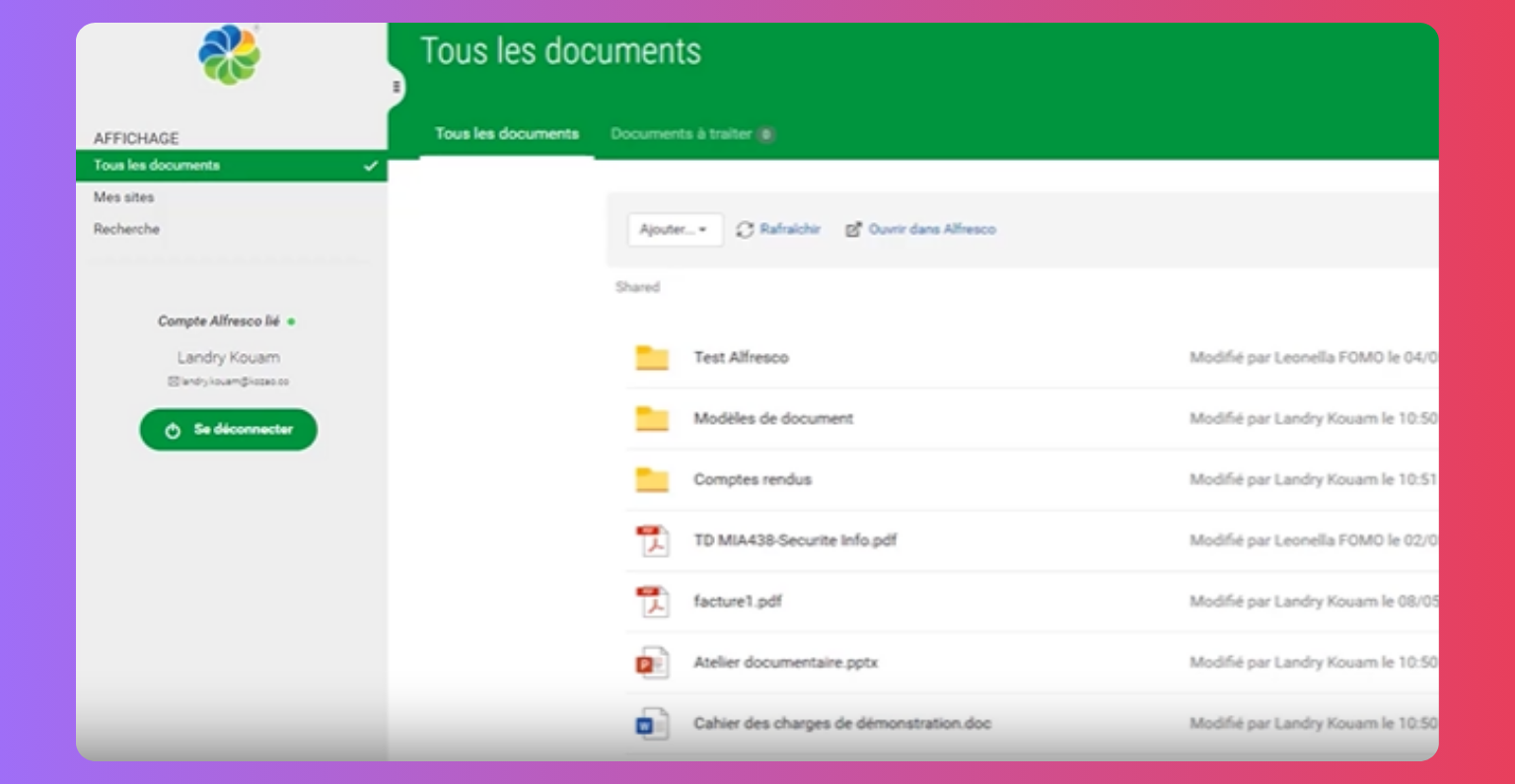
Task: Click the checkmark beside Tous les documents
Action: pyautogui.click(x=371, y=166)
